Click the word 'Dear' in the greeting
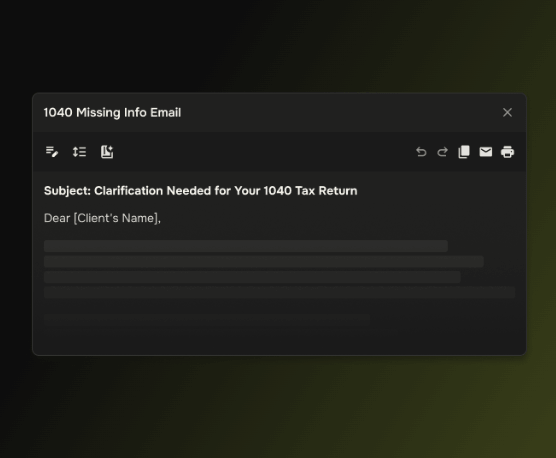 pyautogui.click(x=57, y=218)
